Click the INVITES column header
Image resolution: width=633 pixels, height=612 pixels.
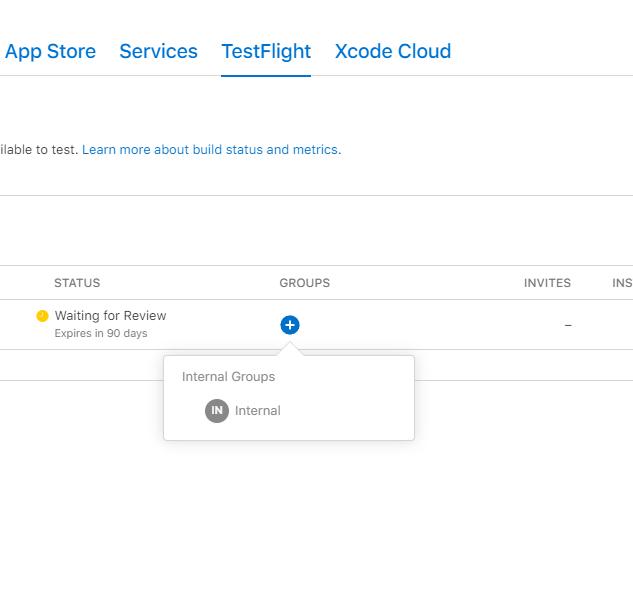point(547,283)
